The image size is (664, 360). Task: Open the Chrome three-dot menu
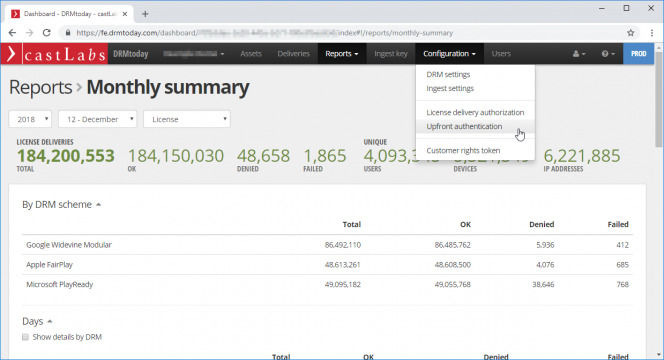point(652,33)
